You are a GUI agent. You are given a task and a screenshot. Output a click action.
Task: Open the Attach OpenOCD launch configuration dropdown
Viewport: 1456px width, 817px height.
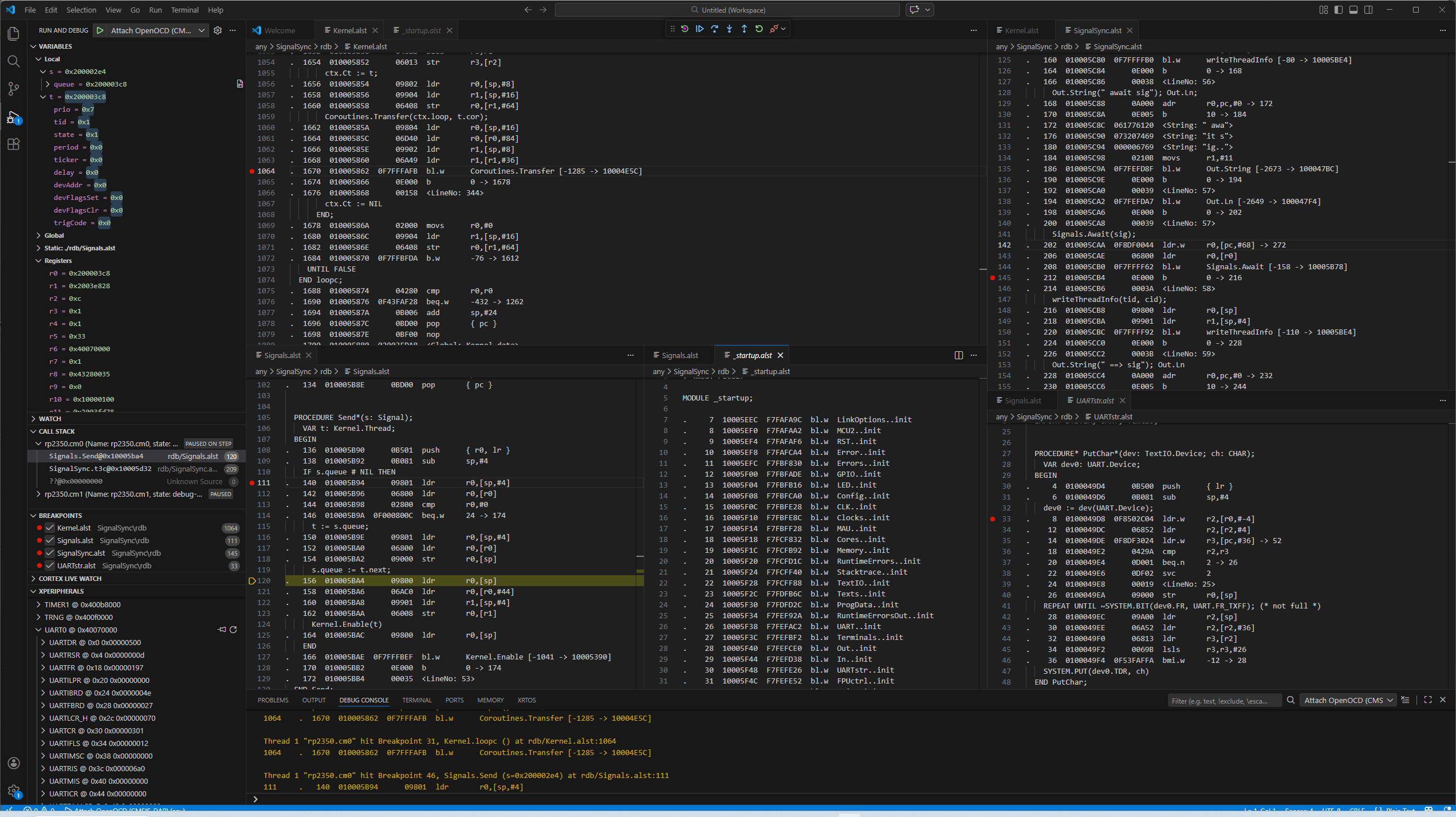tap(158, 30)
